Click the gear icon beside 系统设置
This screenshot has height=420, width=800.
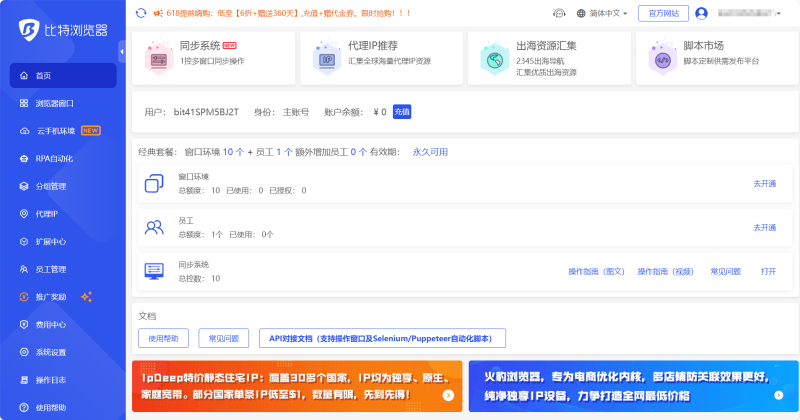[24, 352]
